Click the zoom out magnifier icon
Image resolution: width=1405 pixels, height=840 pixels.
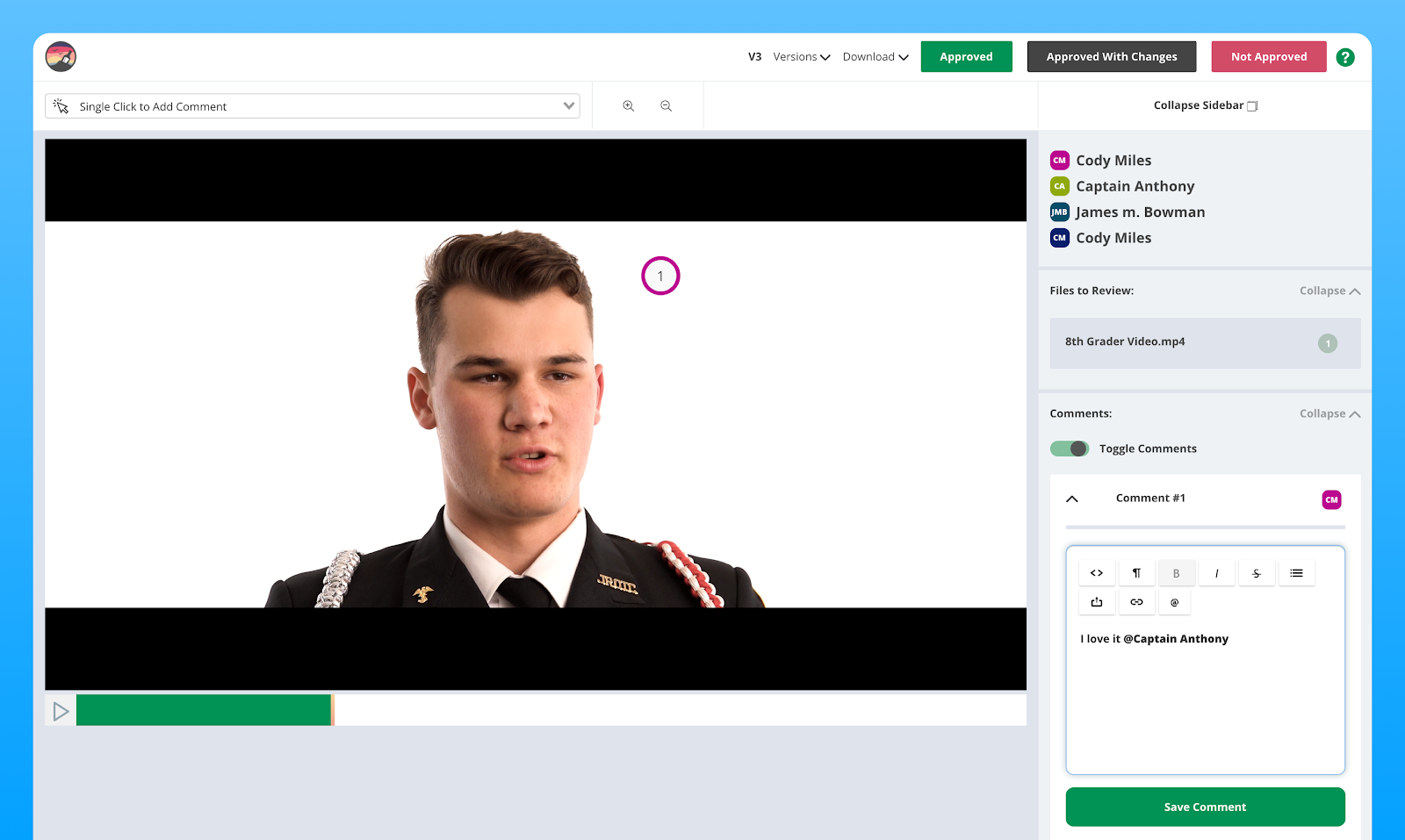(x=666, y=106)
